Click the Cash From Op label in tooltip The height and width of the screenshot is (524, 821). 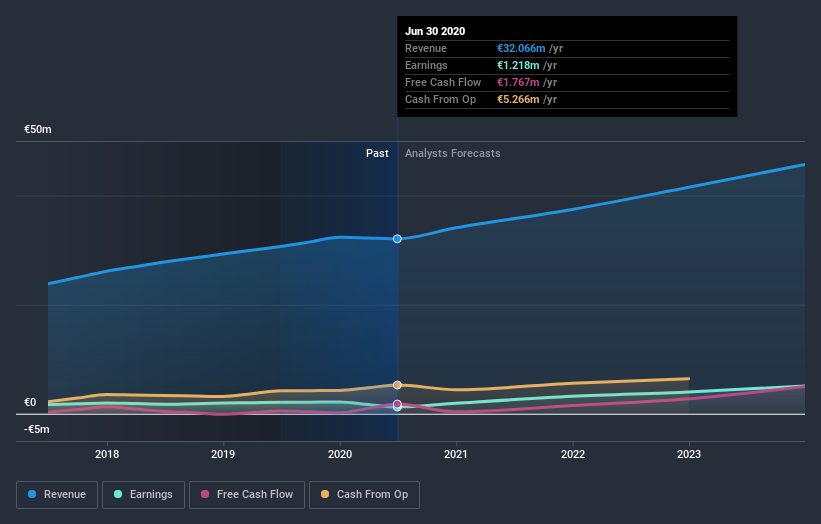point(440,99)
